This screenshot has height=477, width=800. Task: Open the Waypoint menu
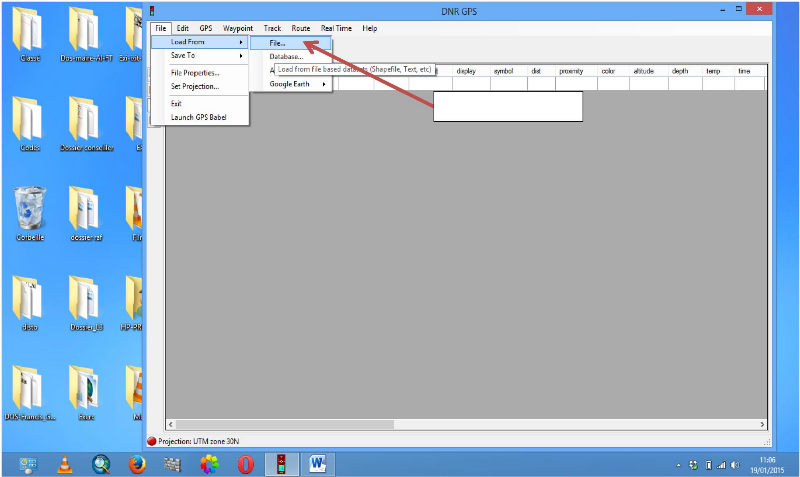coord(238,28)
